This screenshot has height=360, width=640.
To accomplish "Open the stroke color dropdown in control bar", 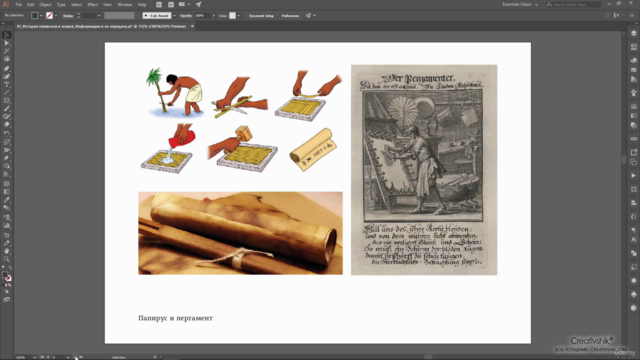I will (56, 16).
